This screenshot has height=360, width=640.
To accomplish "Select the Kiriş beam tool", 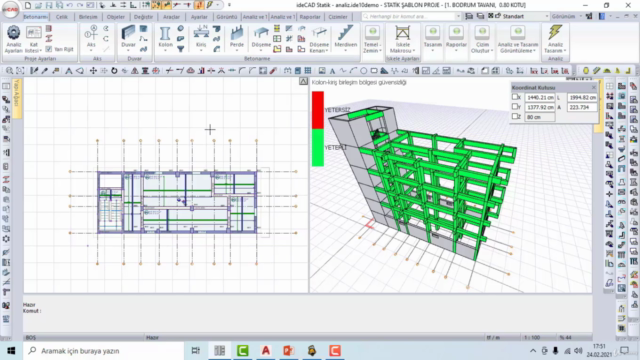I will click(201, 39).
